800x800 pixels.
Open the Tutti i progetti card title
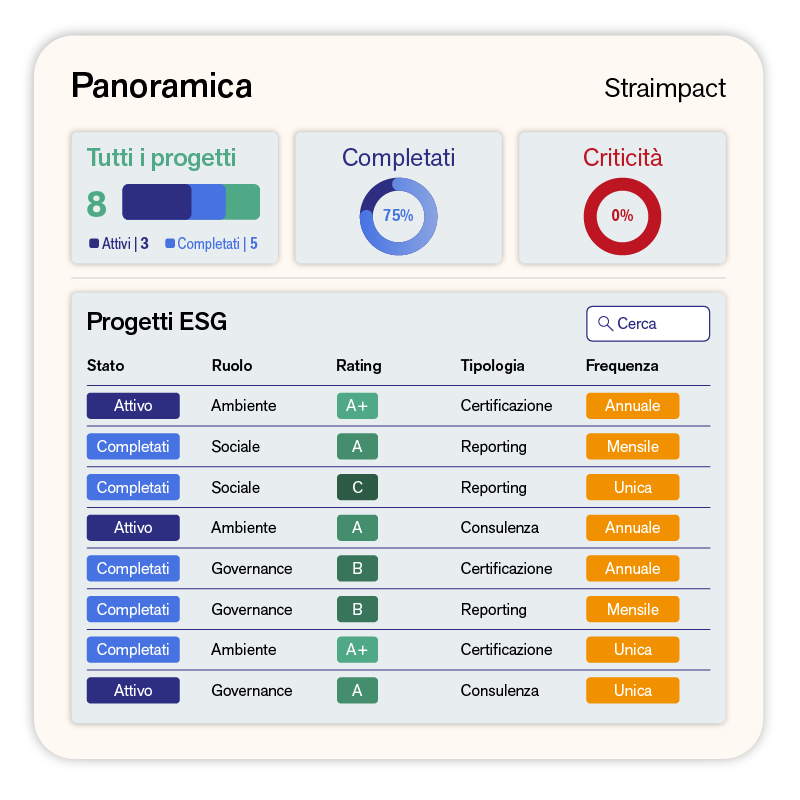click(161, 157)
